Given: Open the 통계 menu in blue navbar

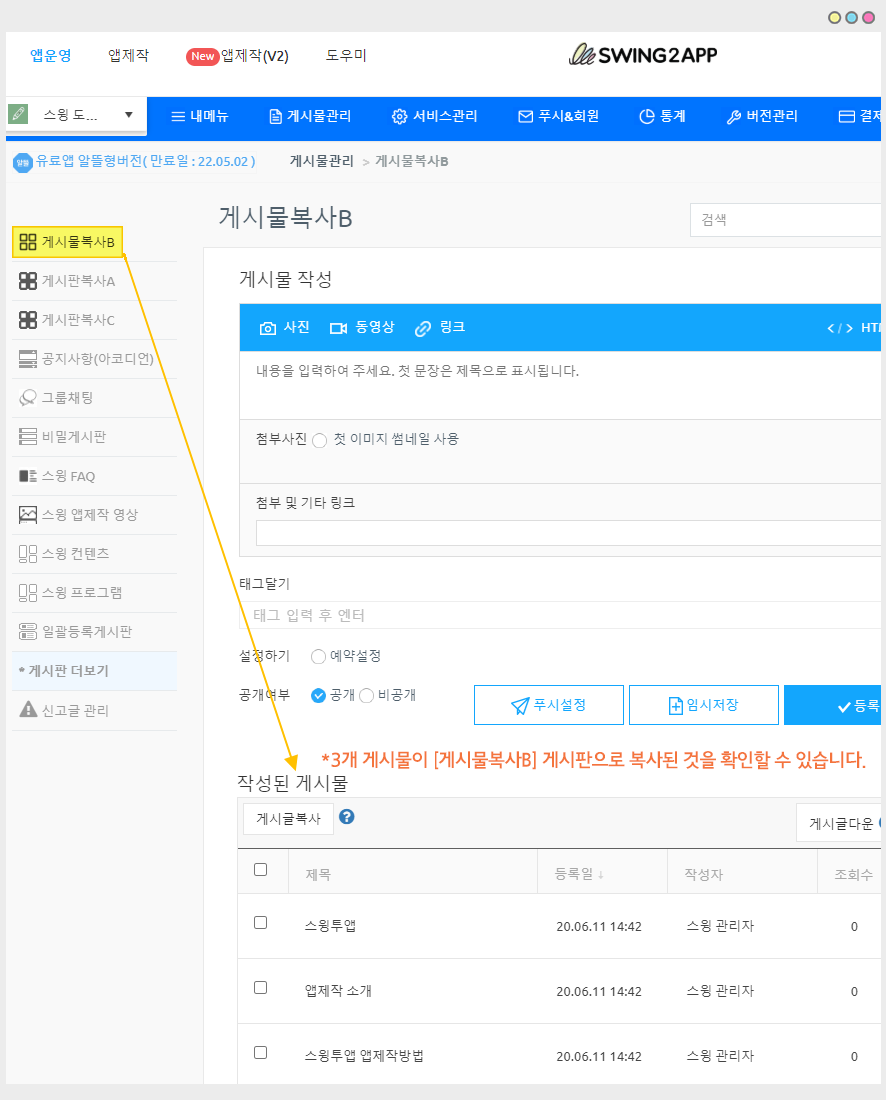Looking at the screenshot, I should coord(662,116).
